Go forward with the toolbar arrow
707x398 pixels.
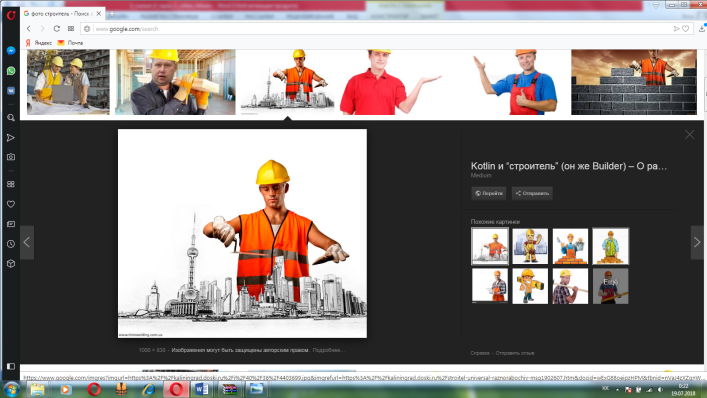click(x=42, y=28)
